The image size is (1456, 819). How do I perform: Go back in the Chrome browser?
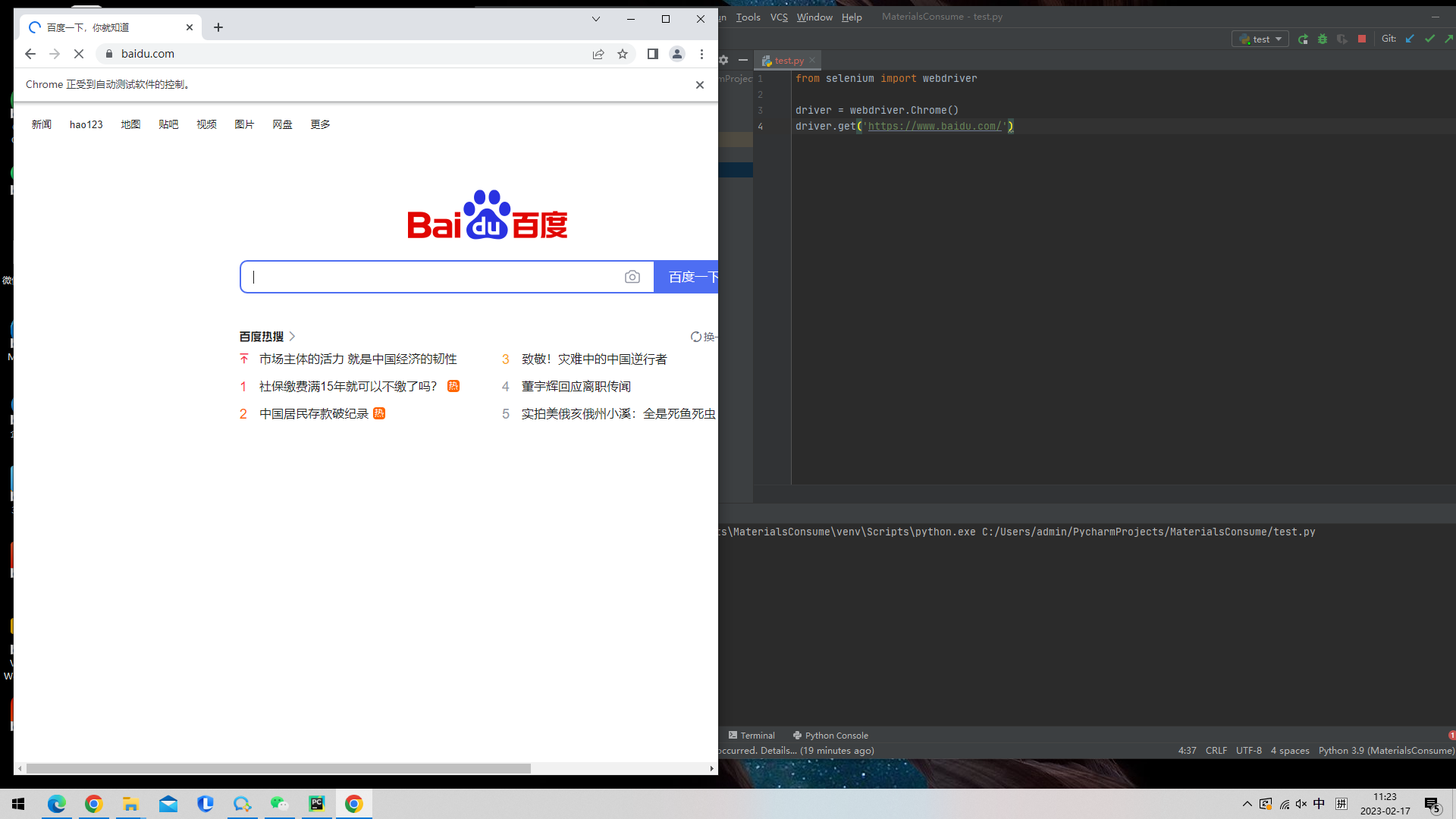point(30,54)
